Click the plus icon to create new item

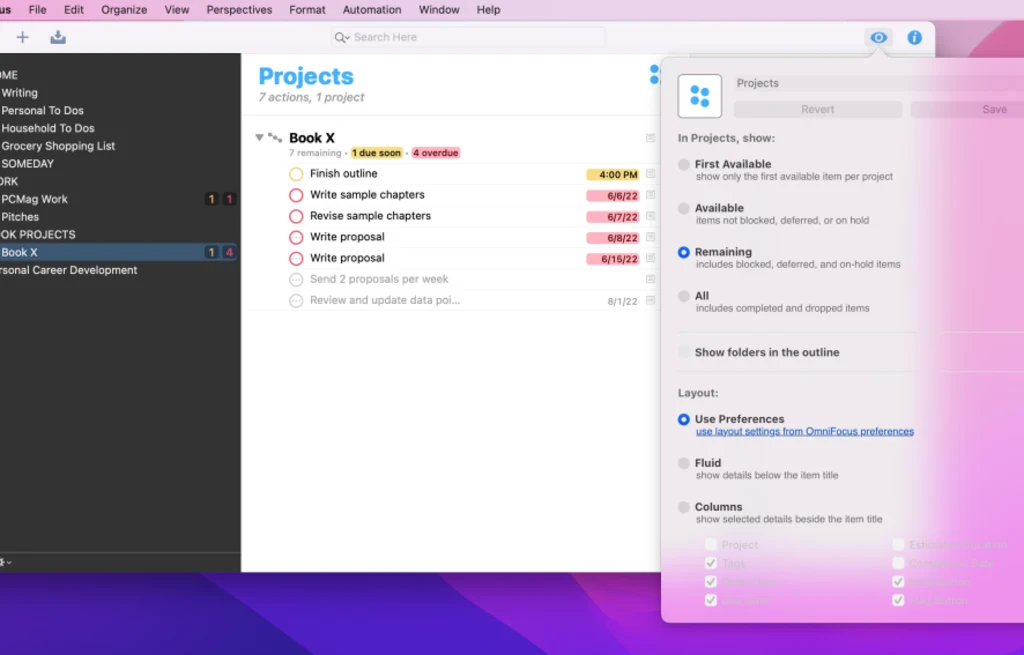[x=22, y=36]
